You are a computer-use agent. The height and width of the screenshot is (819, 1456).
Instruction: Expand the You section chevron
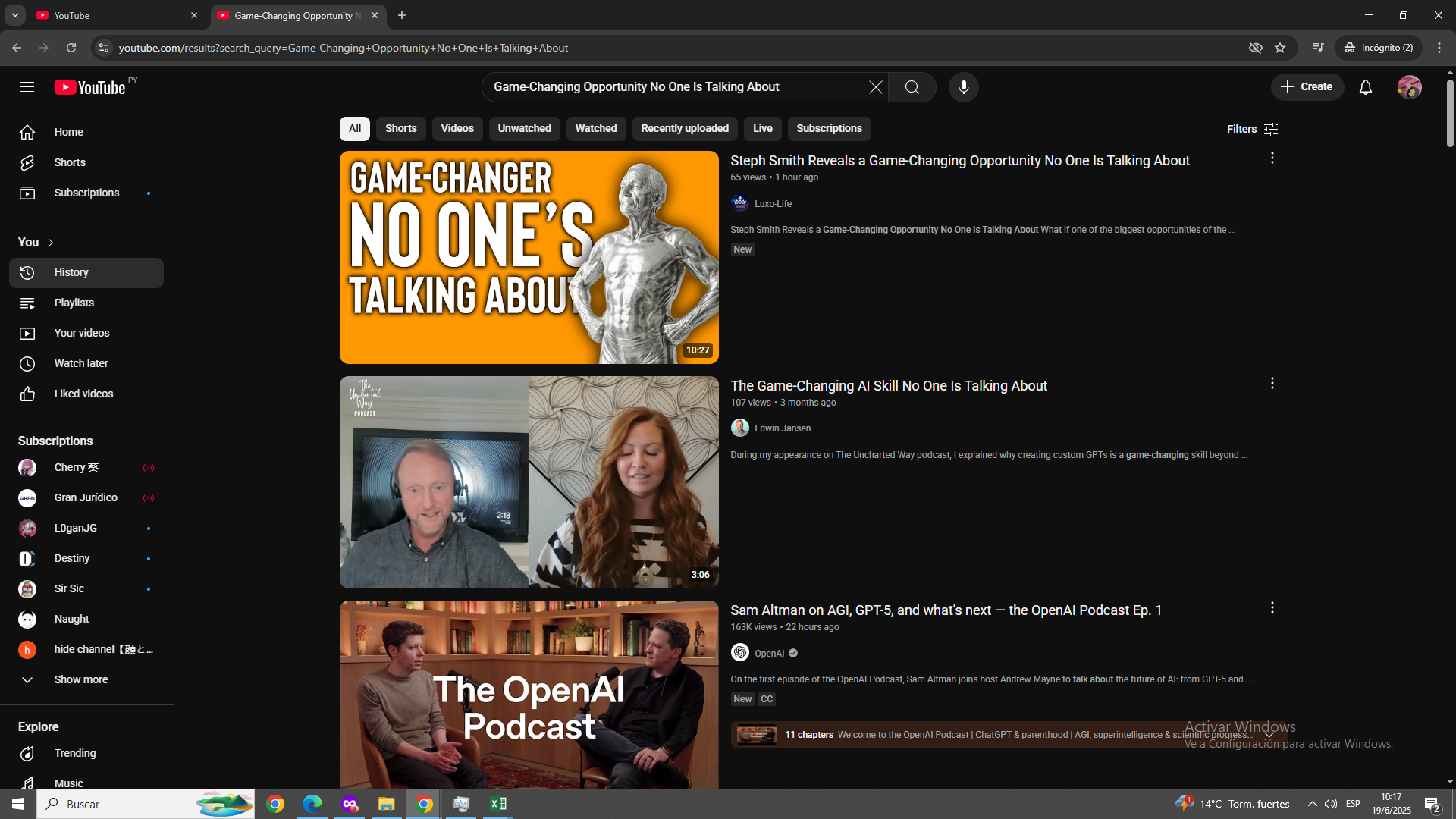51,243
